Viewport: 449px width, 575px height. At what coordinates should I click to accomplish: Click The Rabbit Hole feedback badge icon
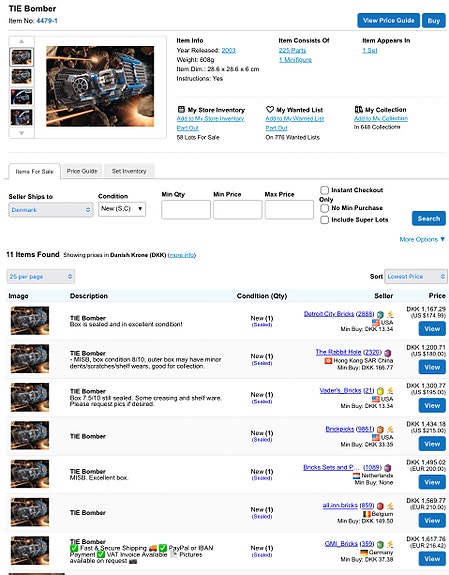tap(387, 353)
